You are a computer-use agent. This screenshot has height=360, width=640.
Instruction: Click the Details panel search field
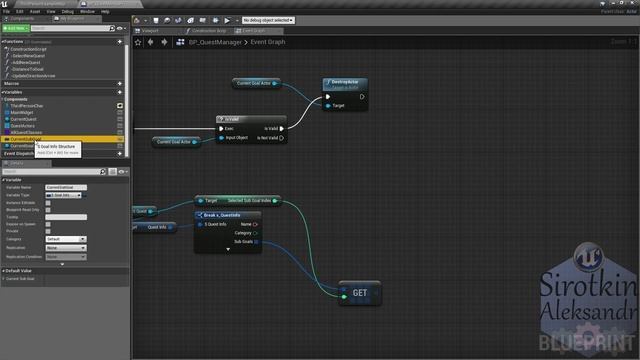(54, 171)
